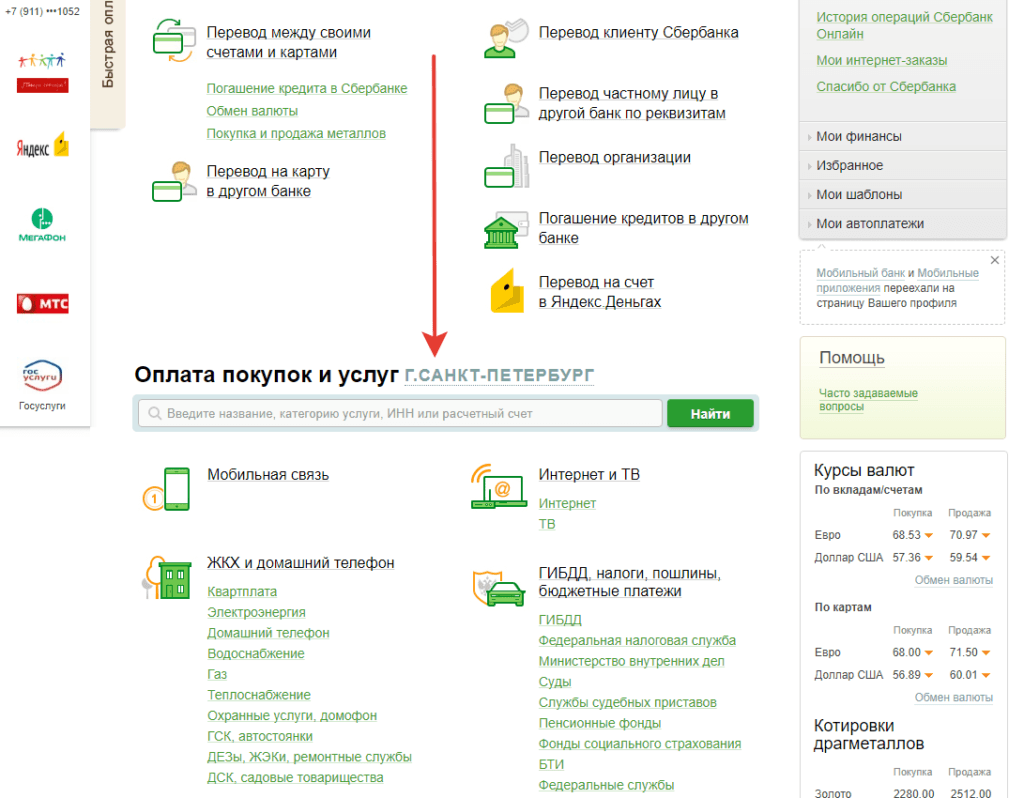Click the Sberbank client transfer person icon
1024x798 pixels.
[506, 38]
